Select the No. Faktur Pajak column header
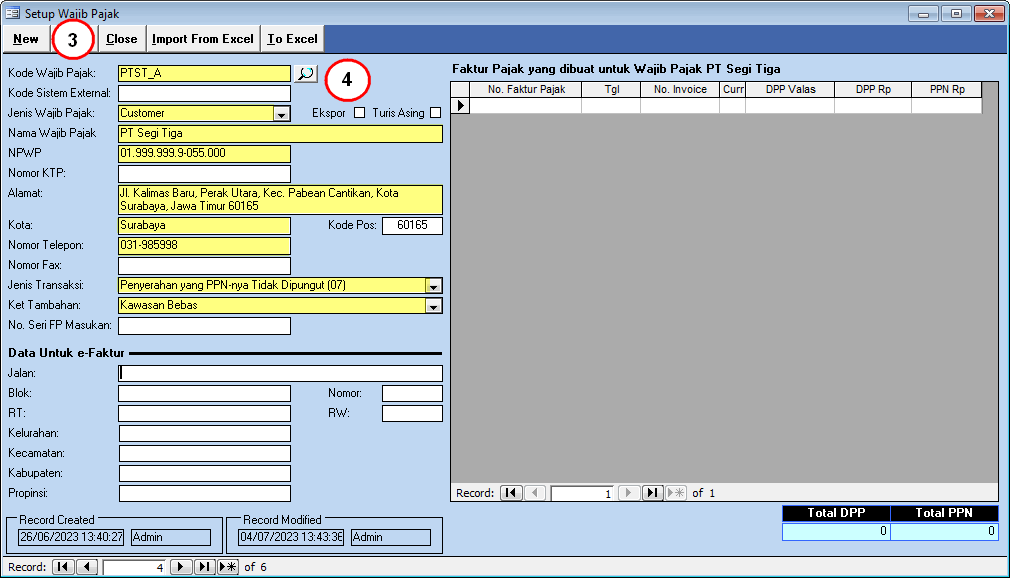1010x578 pixels. tap(526, 90)
